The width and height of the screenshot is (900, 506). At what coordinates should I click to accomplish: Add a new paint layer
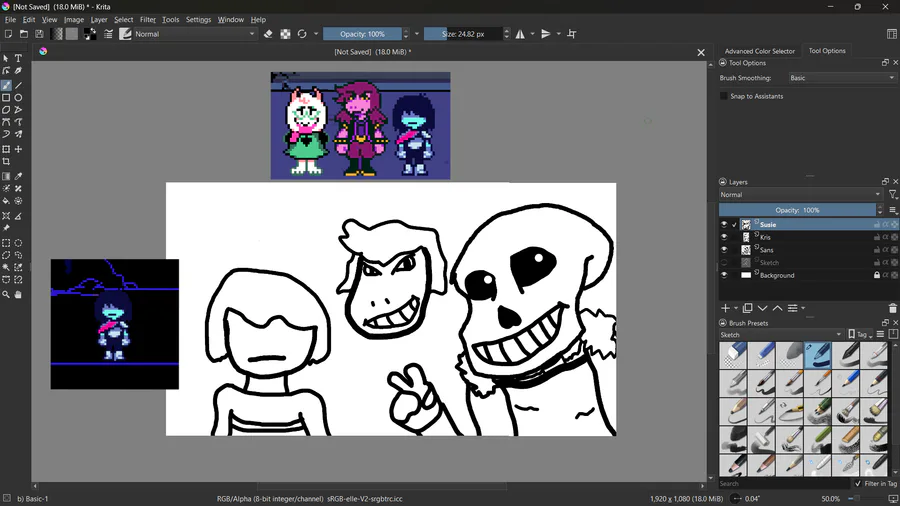coord(725,309)
